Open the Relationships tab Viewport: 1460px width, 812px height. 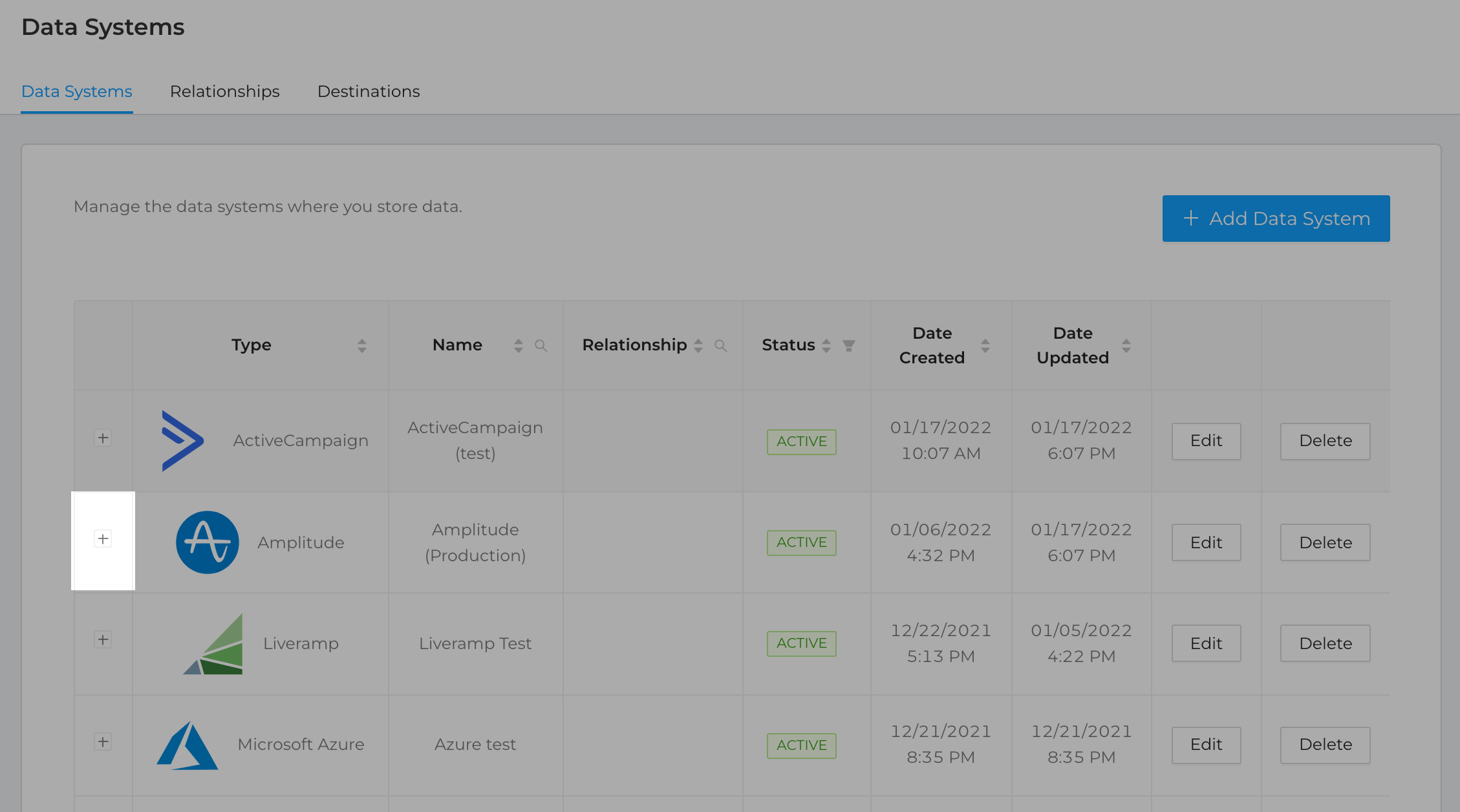pyautogui.click(x=225, y=92)
